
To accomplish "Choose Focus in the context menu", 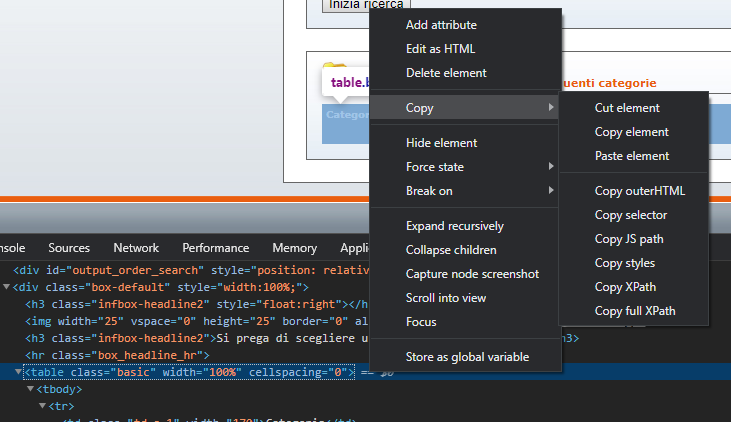I will [465, 322].
